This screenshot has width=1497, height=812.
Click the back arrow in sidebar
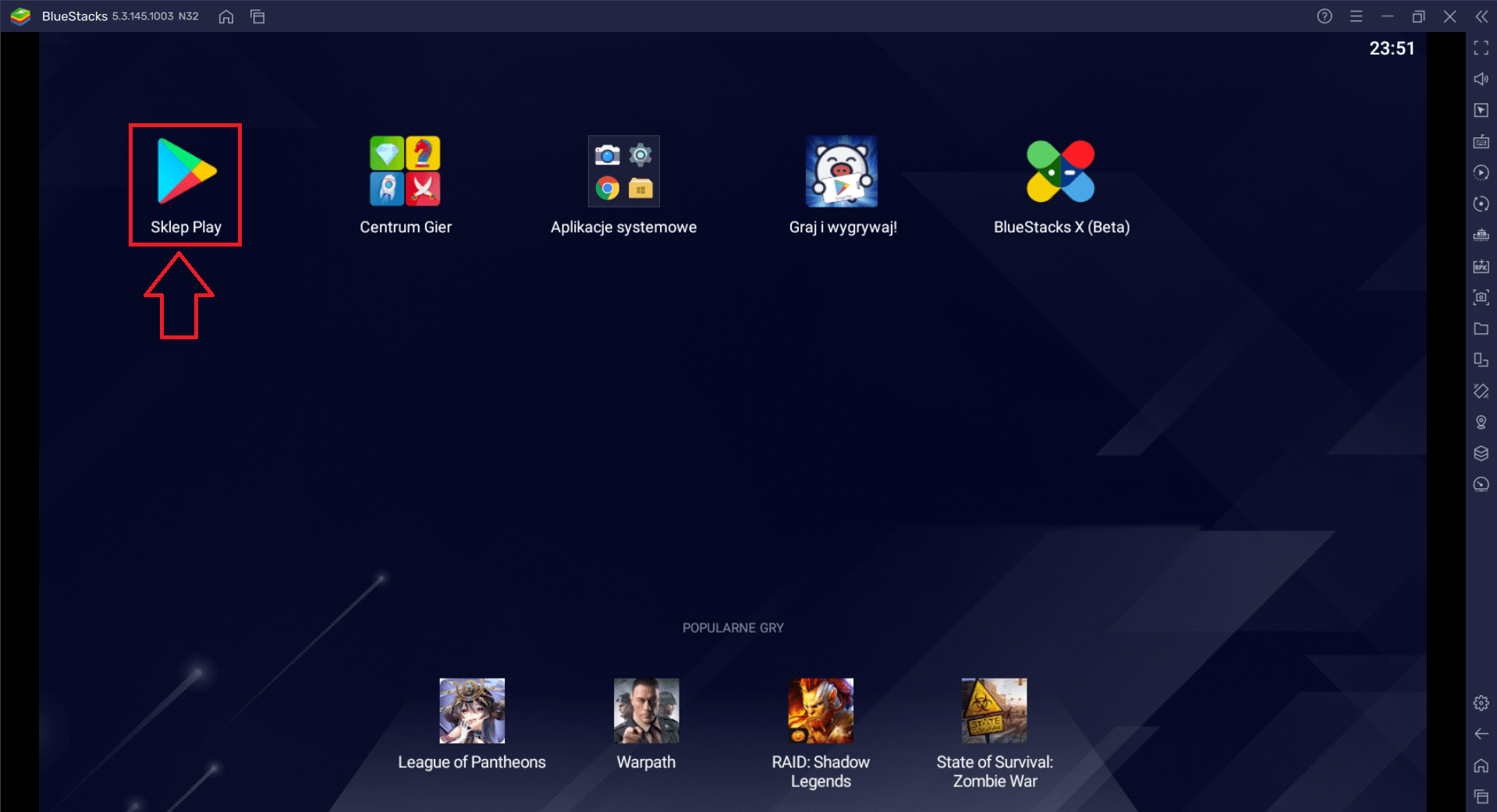[1481, 734]
